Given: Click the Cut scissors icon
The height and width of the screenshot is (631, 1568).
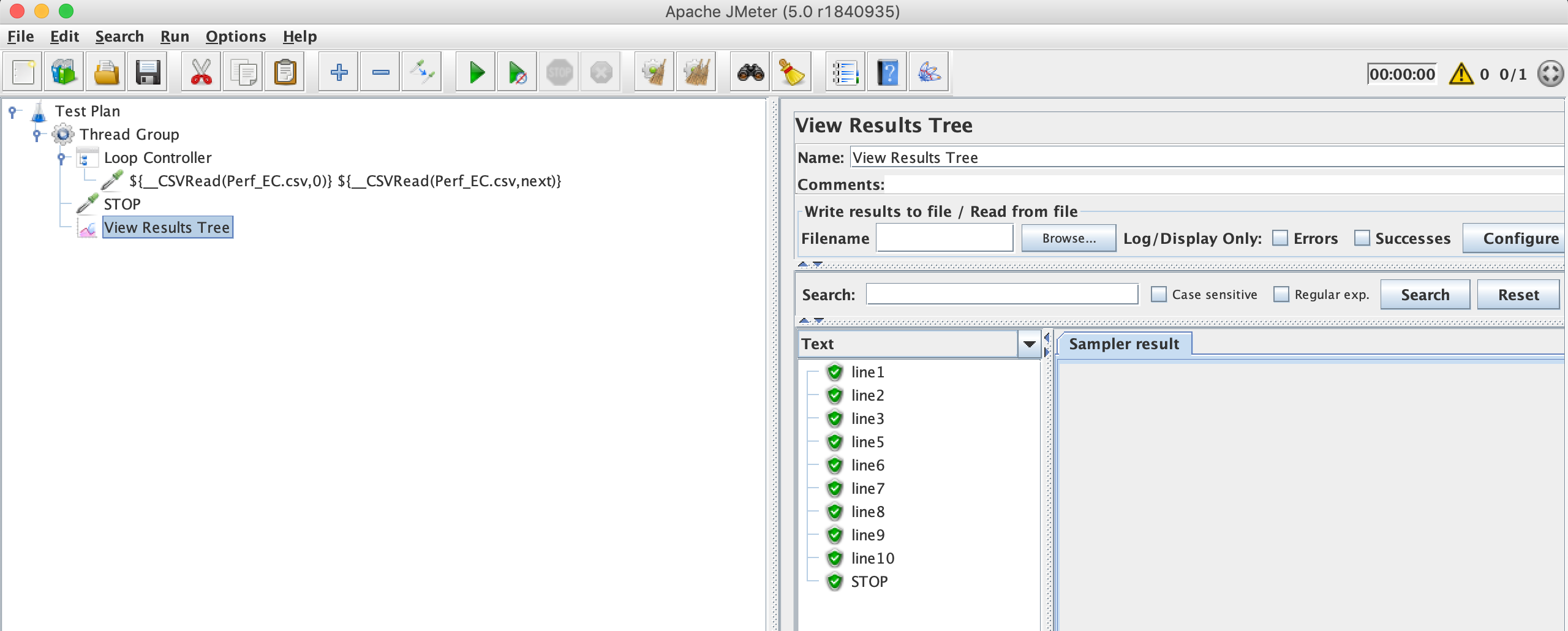Looking at the screenshot, I should tap(202, 73).
